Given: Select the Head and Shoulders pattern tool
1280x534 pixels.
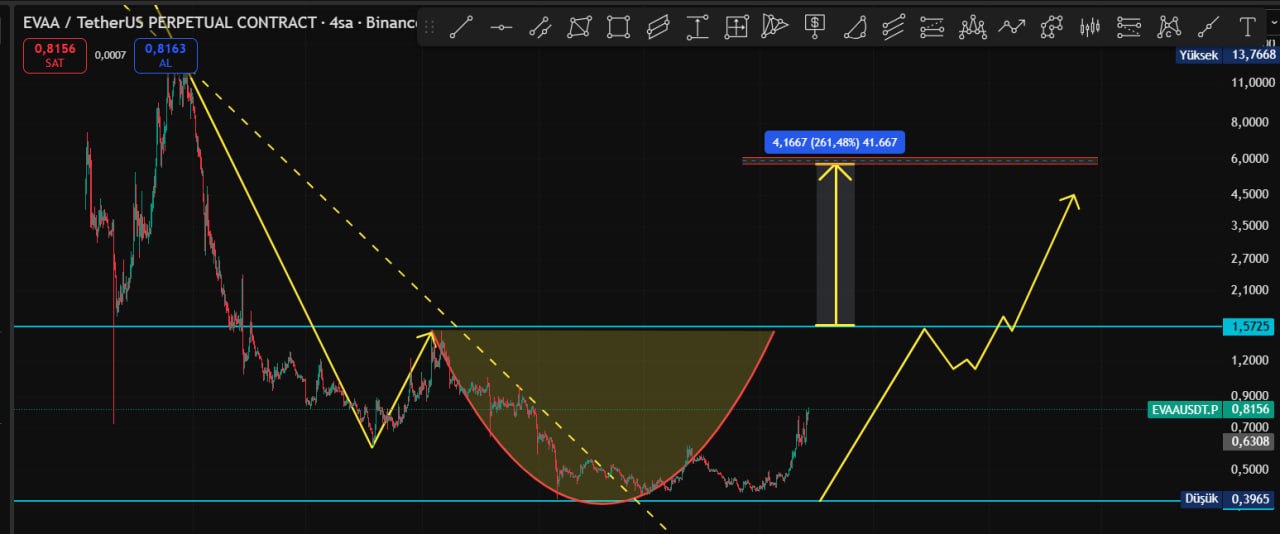Looking at the screenshot, I should [972, 27].
